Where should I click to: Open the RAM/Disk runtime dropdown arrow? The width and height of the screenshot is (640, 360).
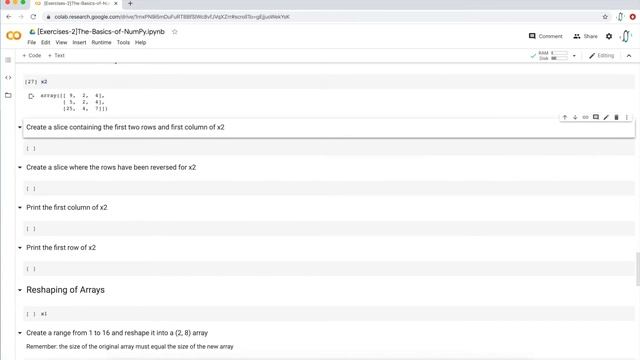click(x=574, y=56)
